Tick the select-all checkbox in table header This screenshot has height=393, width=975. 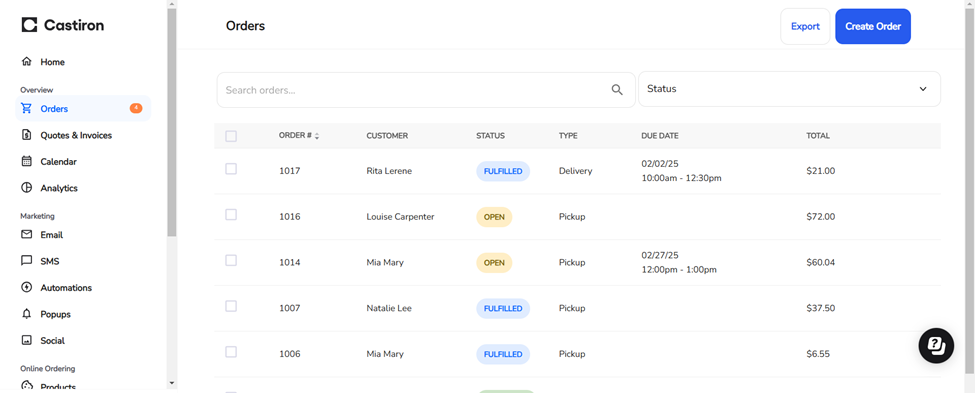pyautogui.click(x=231, y=136)
